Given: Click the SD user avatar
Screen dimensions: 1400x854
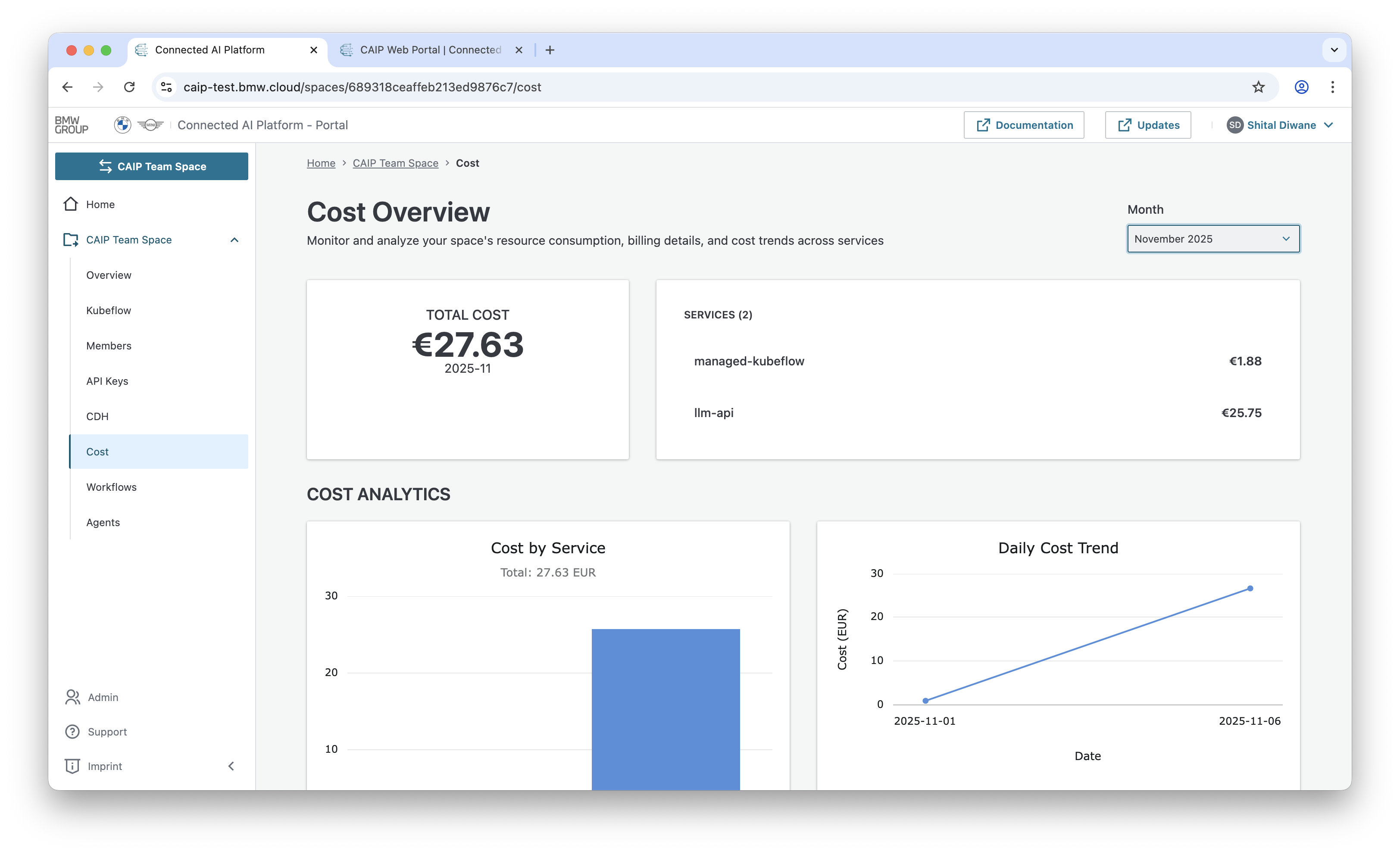Looking at the screenshot, I should (1234, 125).
